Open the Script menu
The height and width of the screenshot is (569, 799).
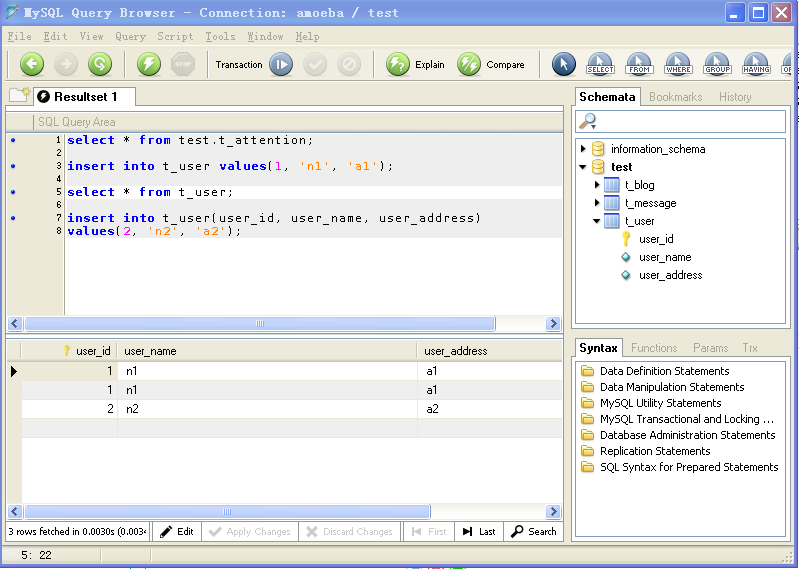(175, 37)
